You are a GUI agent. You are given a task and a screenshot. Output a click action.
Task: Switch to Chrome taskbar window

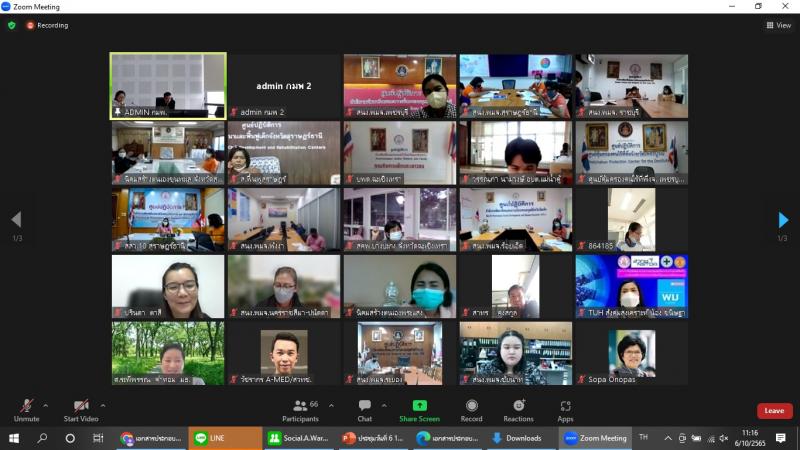coord(151,438)
